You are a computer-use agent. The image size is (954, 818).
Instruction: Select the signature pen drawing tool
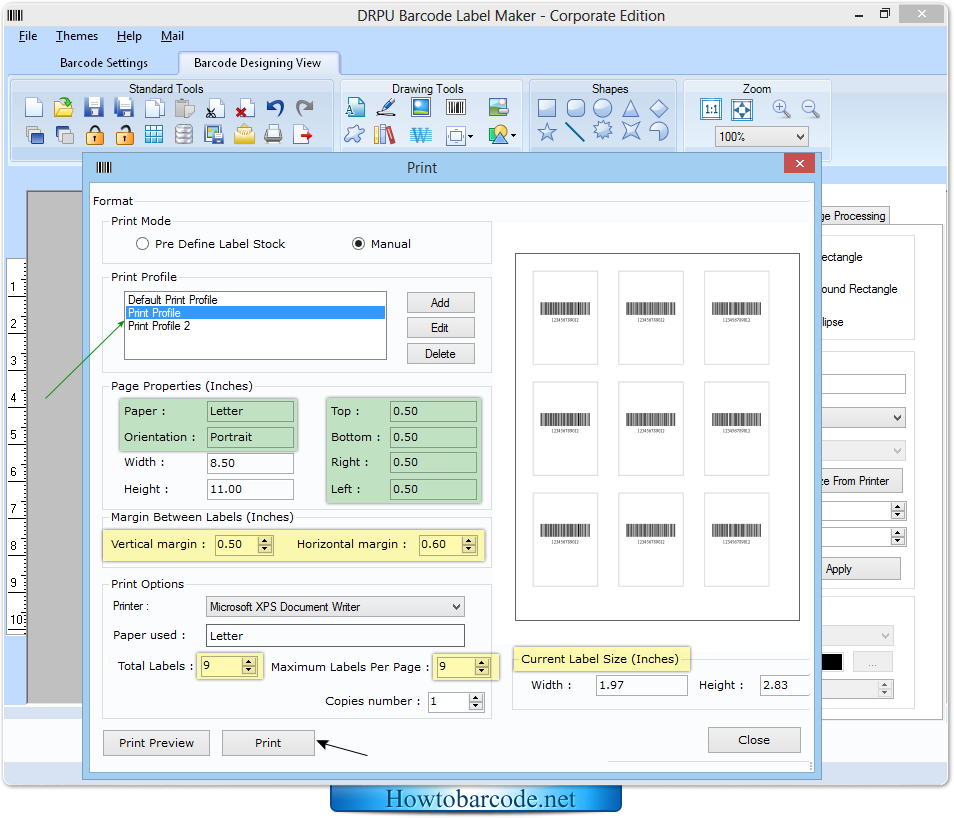click(x=386, y=108)
